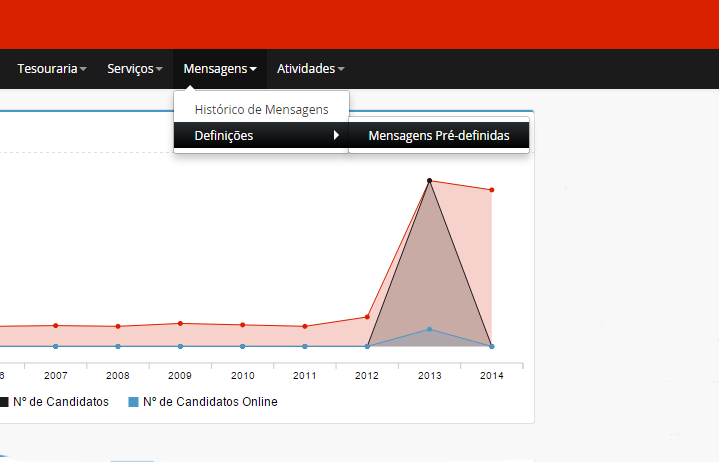719x462 pixels.
Task: Click the blue Candidatos Online legend swatch
Action: (x=133, y=402)
